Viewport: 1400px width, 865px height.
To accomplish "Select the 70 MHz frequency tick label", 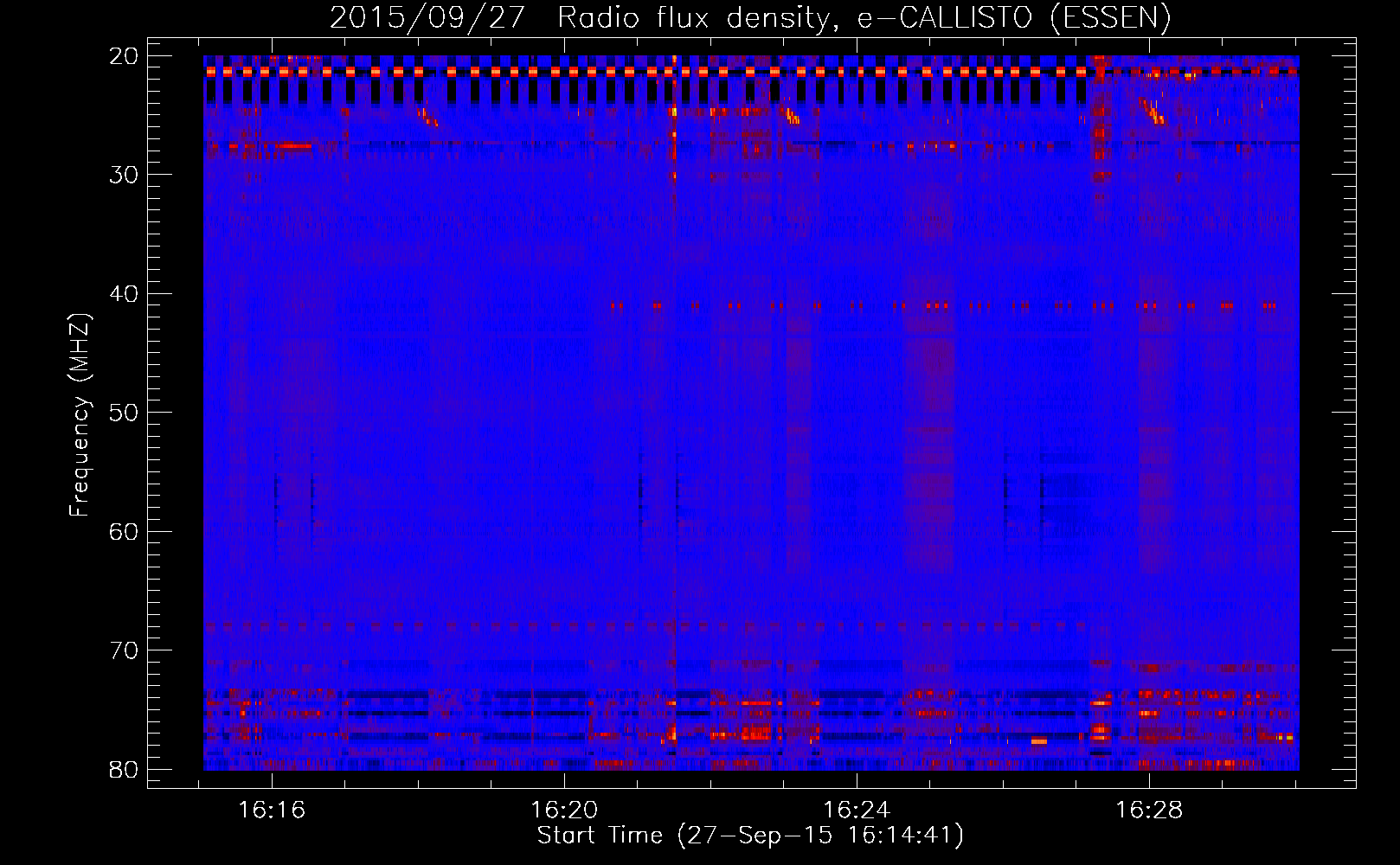I will pos(125,650).
